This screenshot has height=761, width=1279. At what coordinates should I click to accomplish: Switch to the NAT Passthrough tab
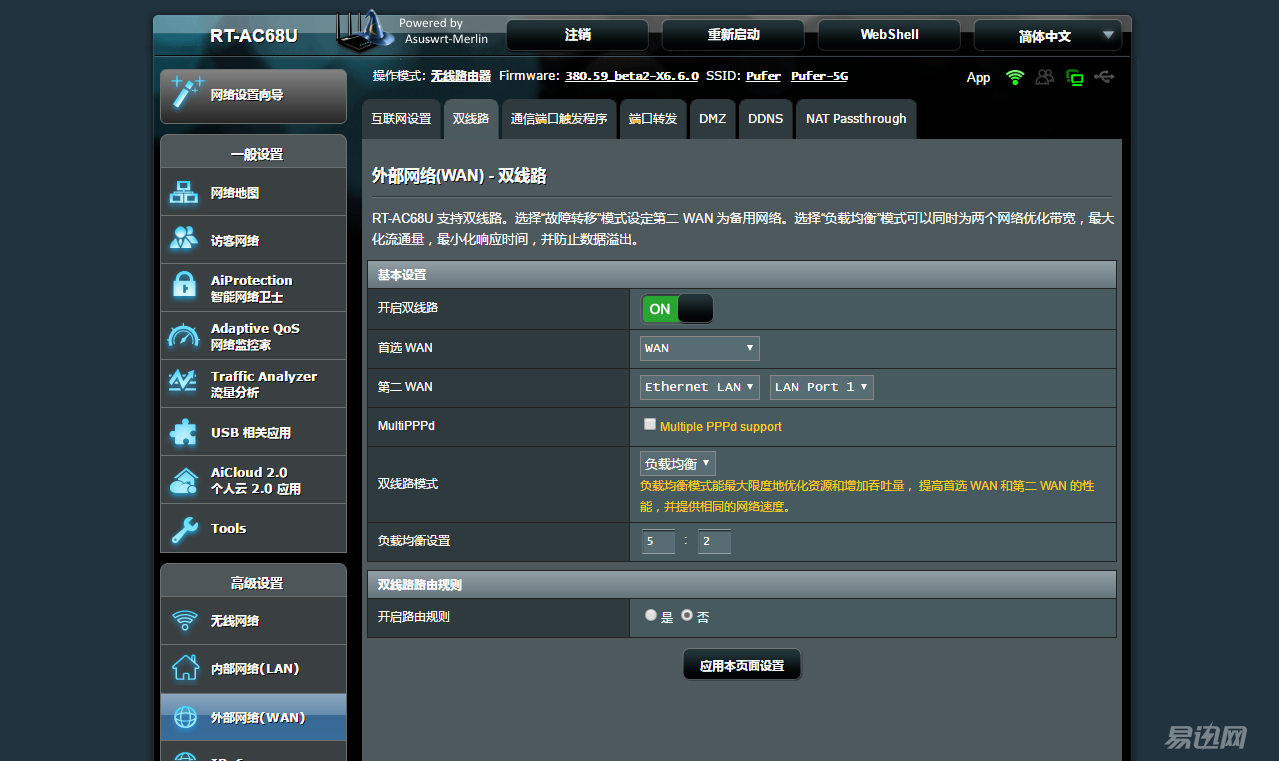click(x=856, y=119)
